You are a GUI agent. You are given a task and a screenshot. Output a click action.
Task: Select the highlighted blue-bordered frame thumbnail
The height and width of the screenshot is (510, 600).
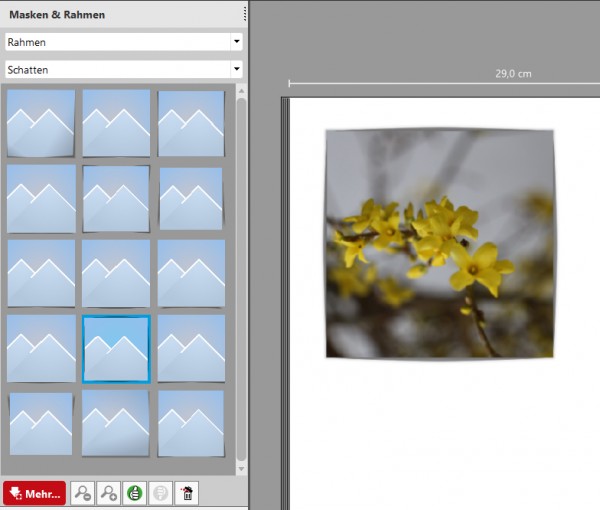(x=116, y=349)
